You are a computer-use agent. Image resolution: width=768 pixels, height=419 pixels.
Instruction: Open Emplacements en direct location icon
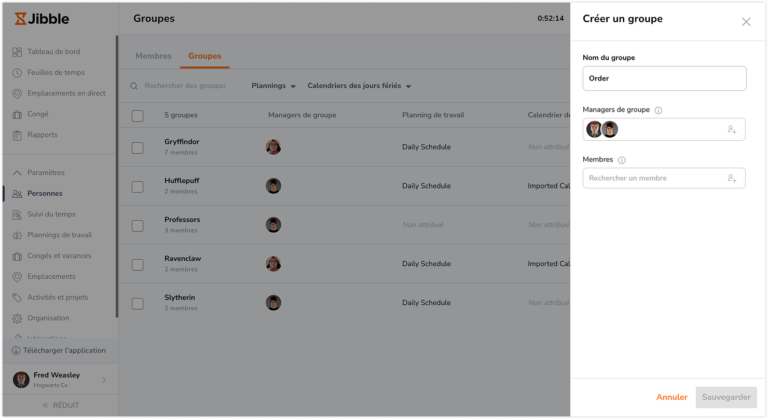pos(17,94)
